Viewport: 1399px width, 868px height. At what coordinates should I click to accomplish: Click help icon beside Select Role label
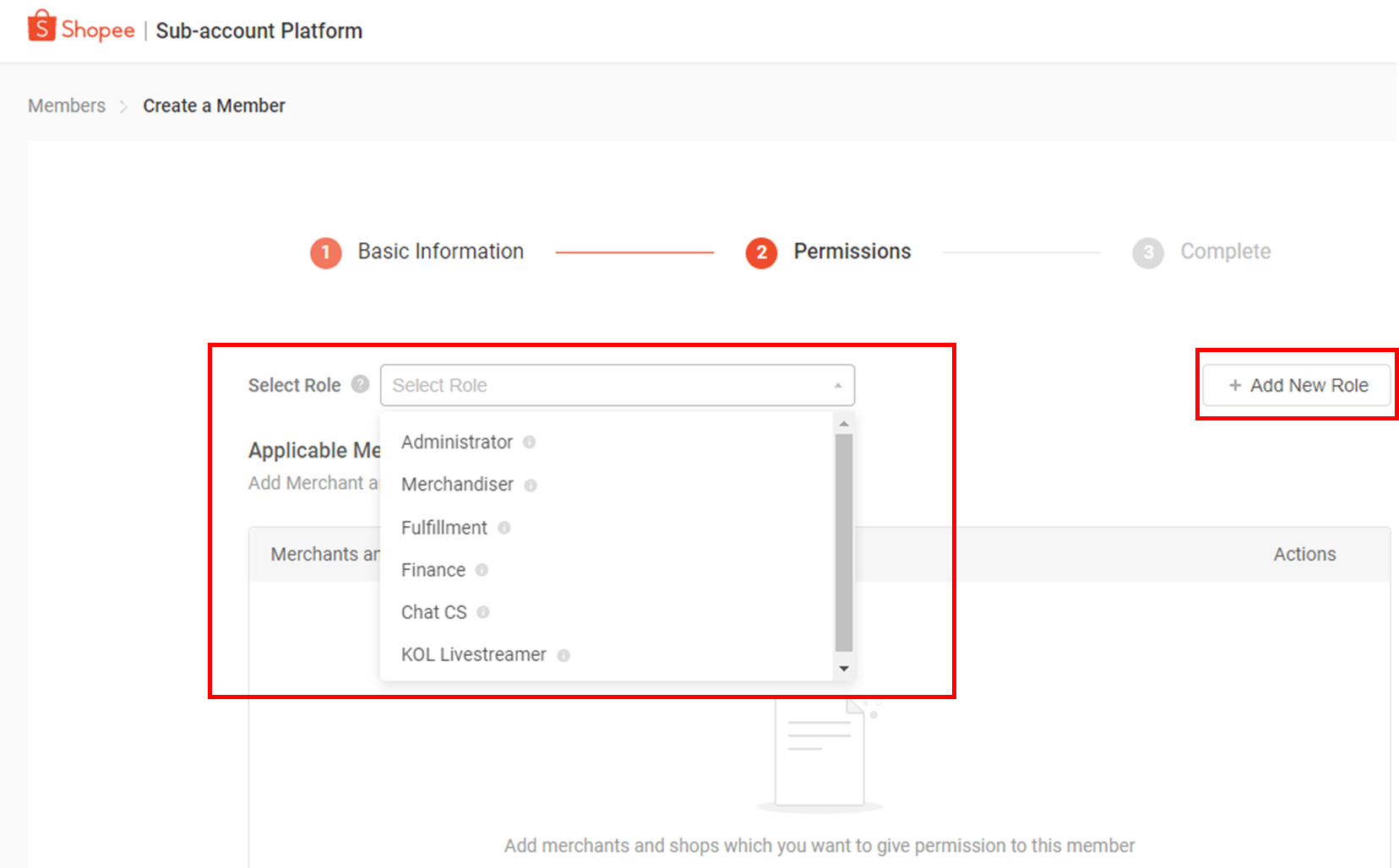coord(361,384)
